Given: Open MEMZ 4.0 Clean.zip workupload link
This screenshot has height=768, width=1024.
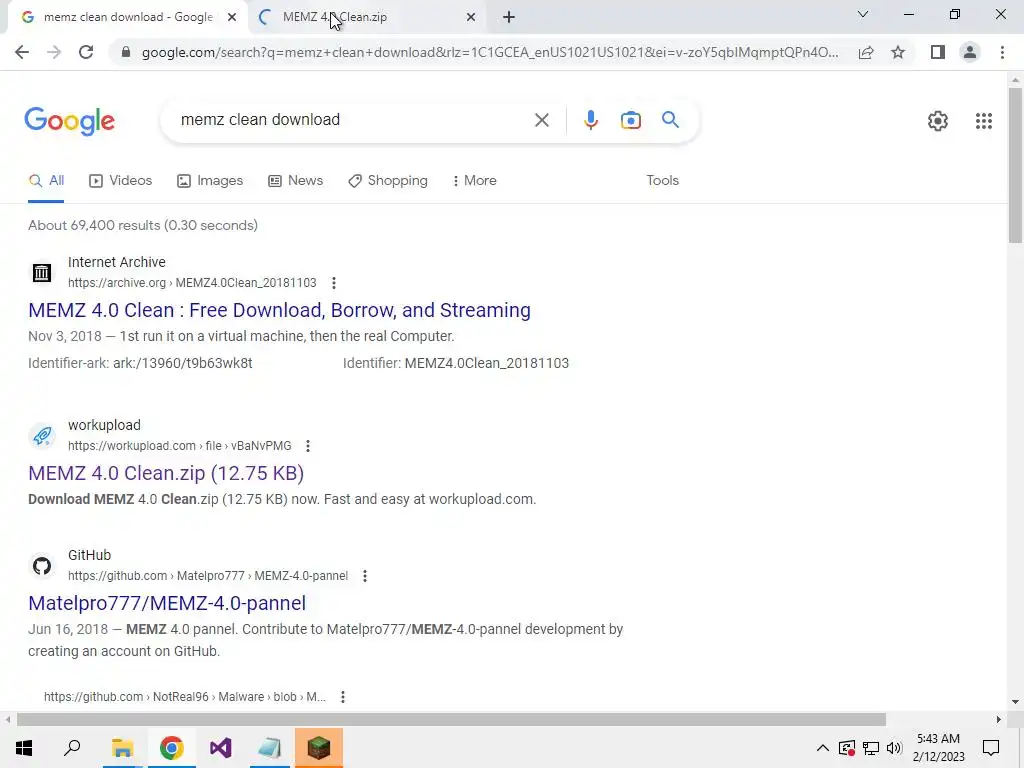Looking at the screenshot, I should pyautogui.click(x=166, y=473).
